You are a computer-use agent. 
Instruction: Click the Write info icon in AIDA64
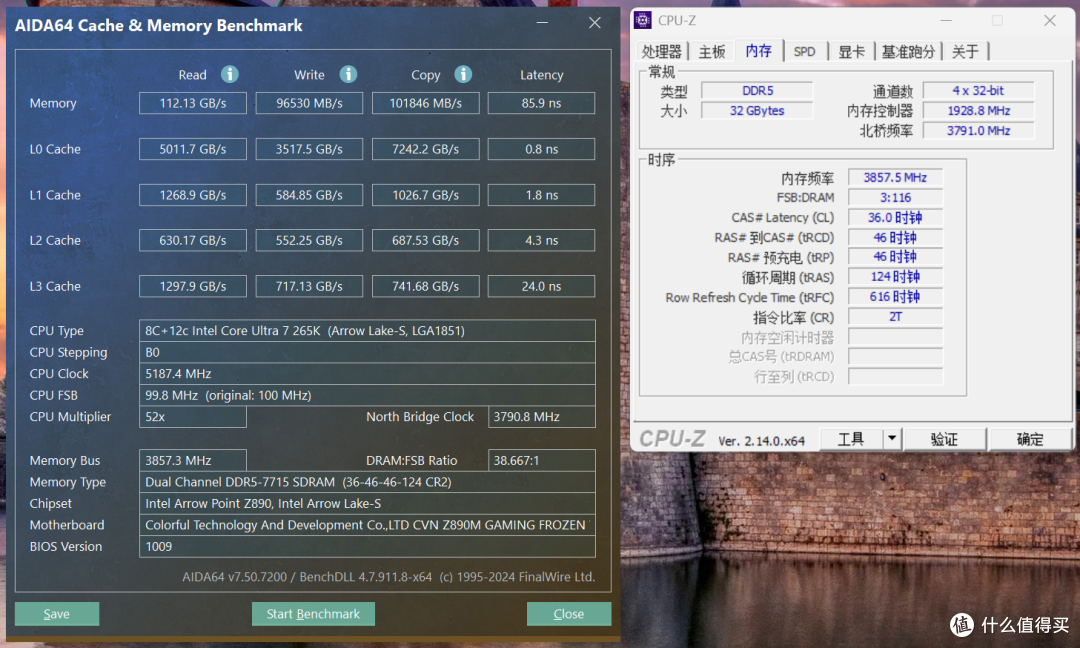348,74
